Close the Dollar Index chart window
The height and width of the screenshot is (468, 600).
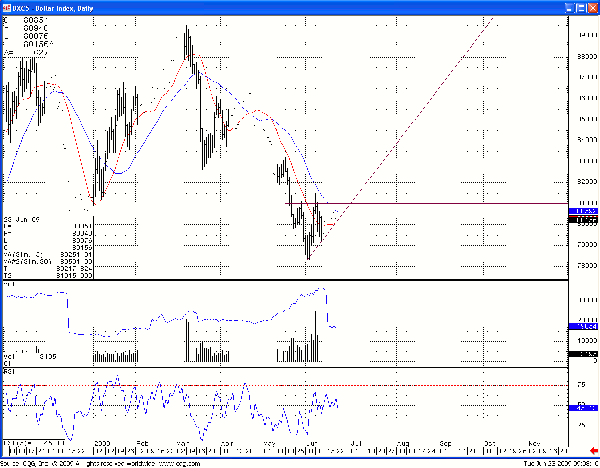[x=591, y=7]
